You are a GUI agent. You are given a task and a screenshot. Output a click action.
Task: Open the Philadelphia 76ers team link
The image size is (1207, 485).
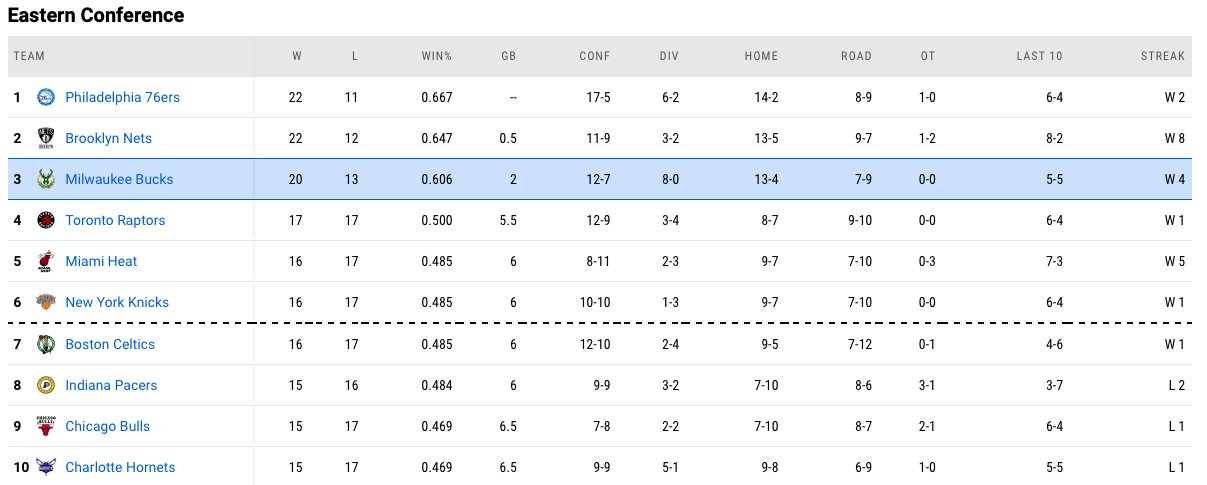[122, 97]
